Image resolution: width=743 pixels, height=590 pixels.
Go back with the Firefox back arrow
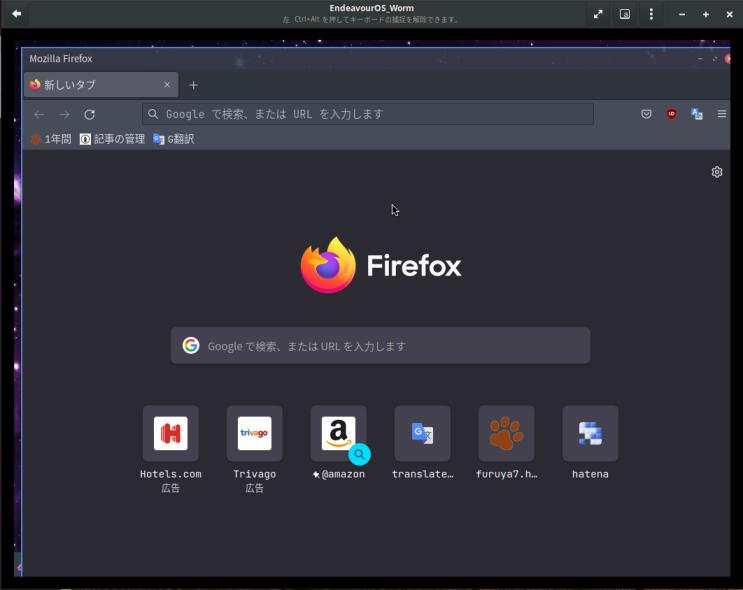39,114
